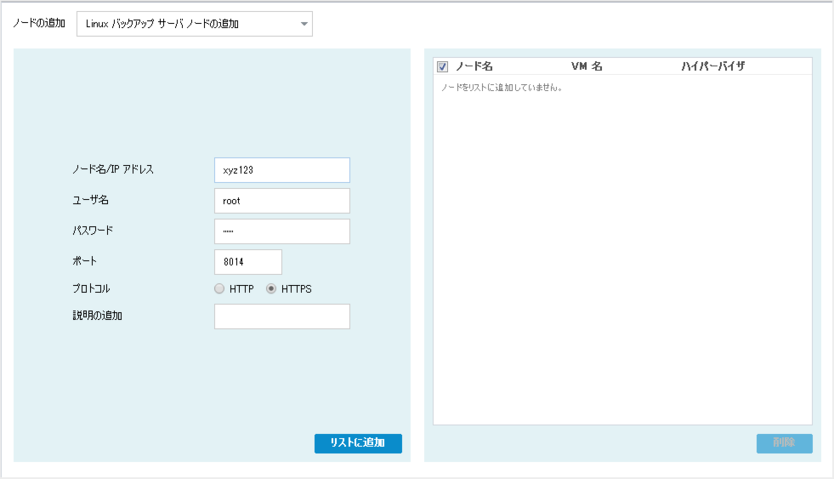This screenshot has width=834, height=479.
Task: Click the ノード名 column header
Action: tap(474, 66)
